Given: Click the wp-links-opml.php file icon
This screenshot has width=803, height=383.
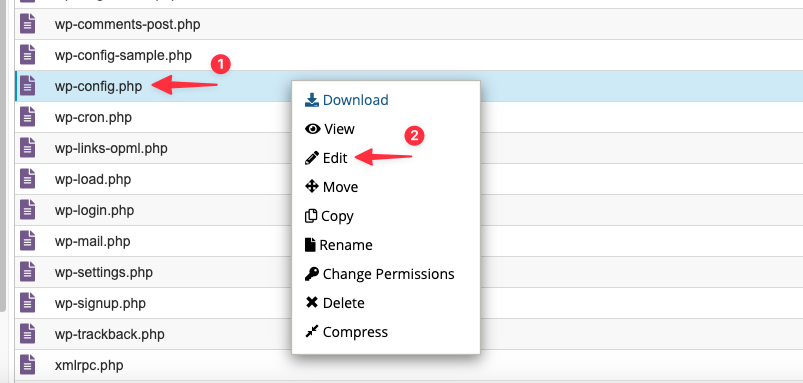Looking at the screenshot, I should tap(28, 147).
